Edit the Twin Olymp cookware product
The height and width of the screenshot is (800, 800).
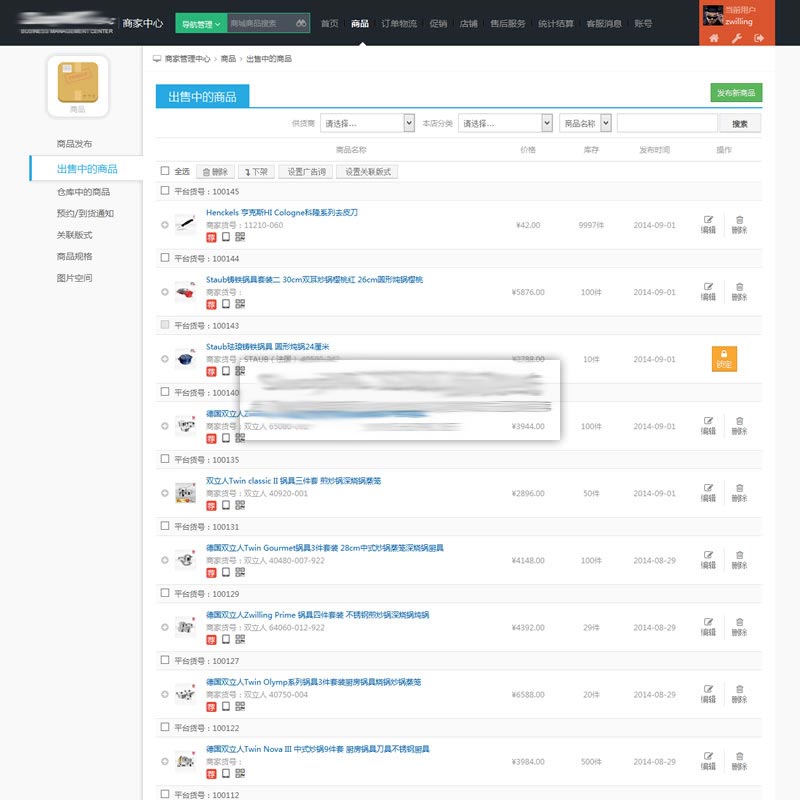708,694
